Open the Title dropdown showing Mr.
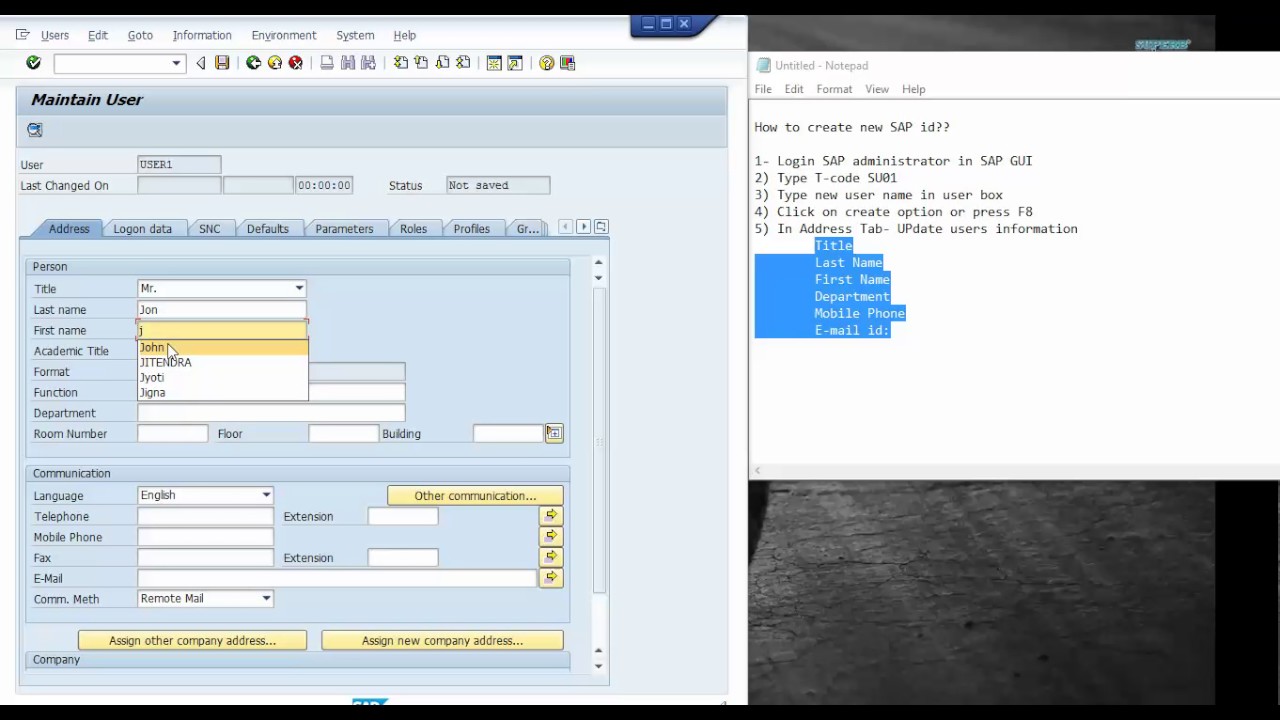This screenshot has height=720, width=1280. click(x=299, y=288)
